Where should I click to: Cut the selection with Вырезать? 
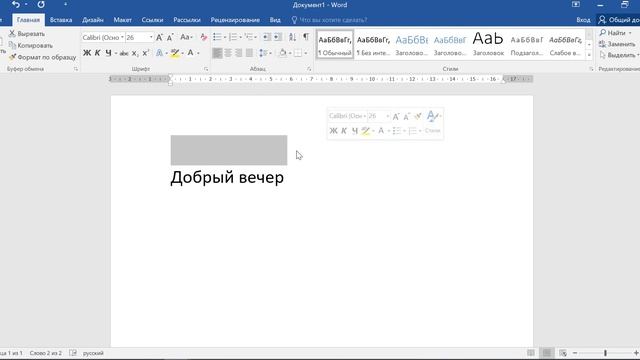tap(27, 34)
